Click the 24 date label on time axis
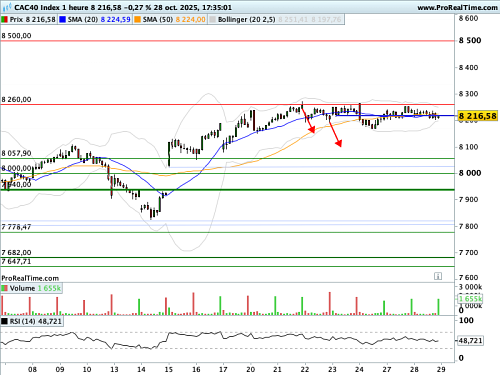Image resolution: width=500 pixels, height=375 pixels. click(x=359, y=369)
